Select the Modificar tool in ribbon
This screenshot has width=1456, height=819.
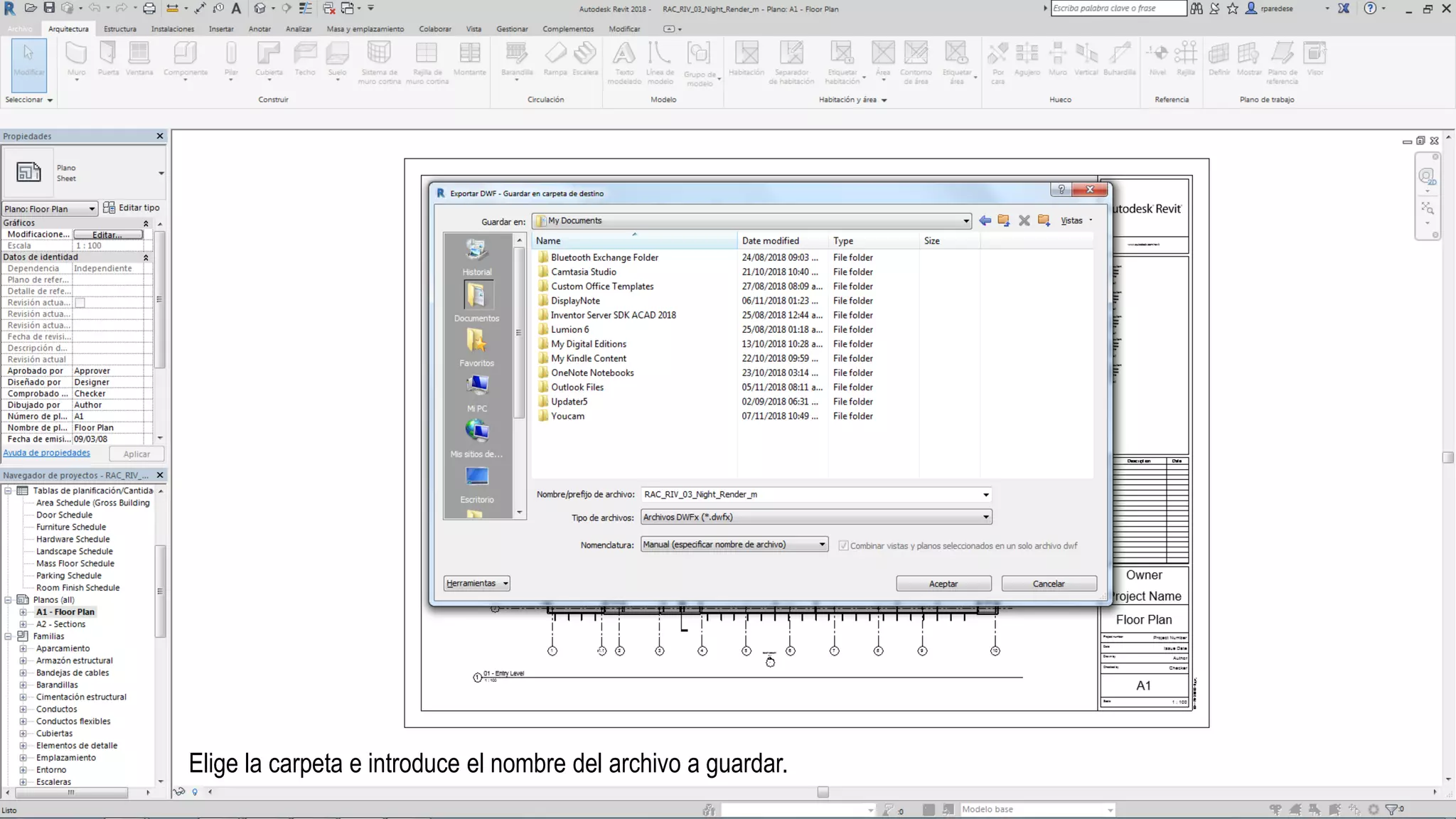coord(29,65)
